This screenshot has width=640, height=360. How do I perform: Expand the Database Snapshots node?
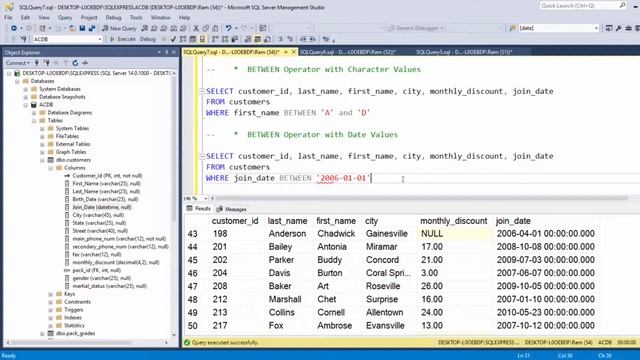coord(26,97)
